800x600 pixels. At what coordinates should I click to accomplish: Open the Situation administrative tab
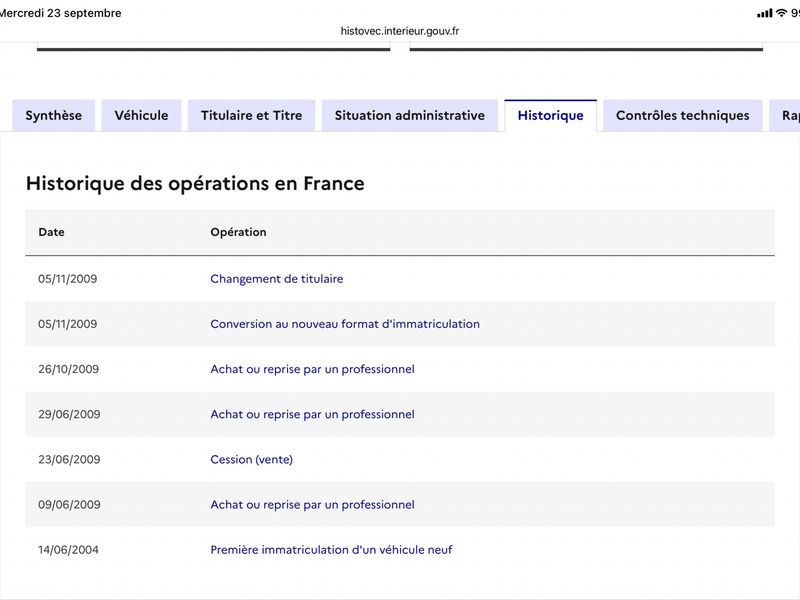click(x=410, y=115)
